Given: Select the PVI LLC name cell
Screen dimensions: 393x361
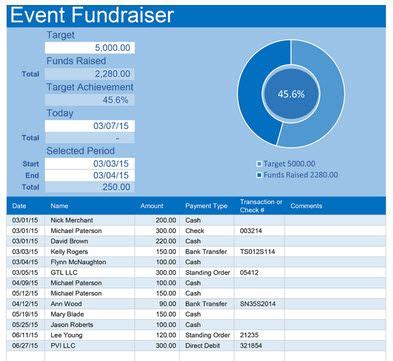Looking at the screenshot, I should [90, 346].
